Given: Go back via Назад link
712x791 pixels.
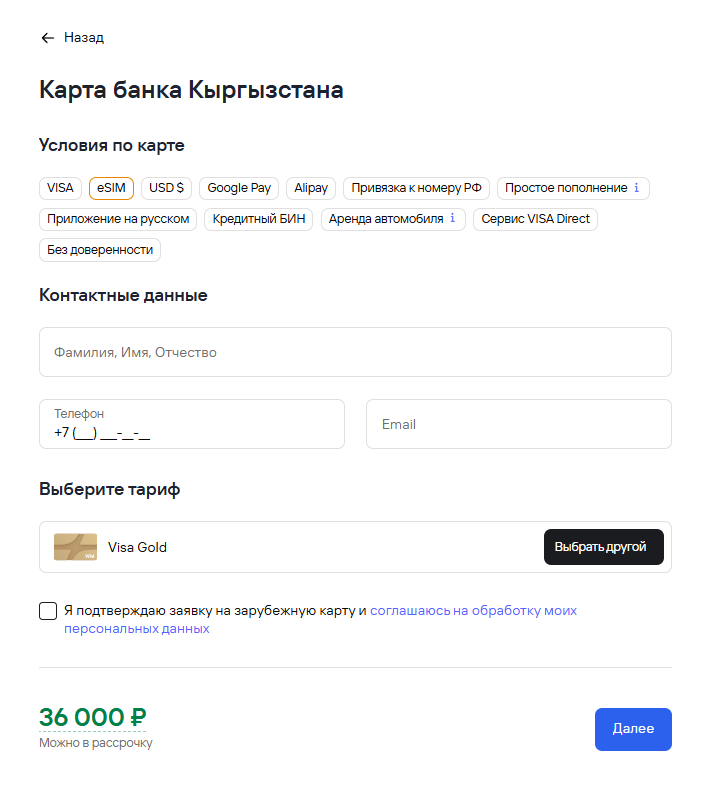Looking at the screenshot, I should [x=84, y=38].
